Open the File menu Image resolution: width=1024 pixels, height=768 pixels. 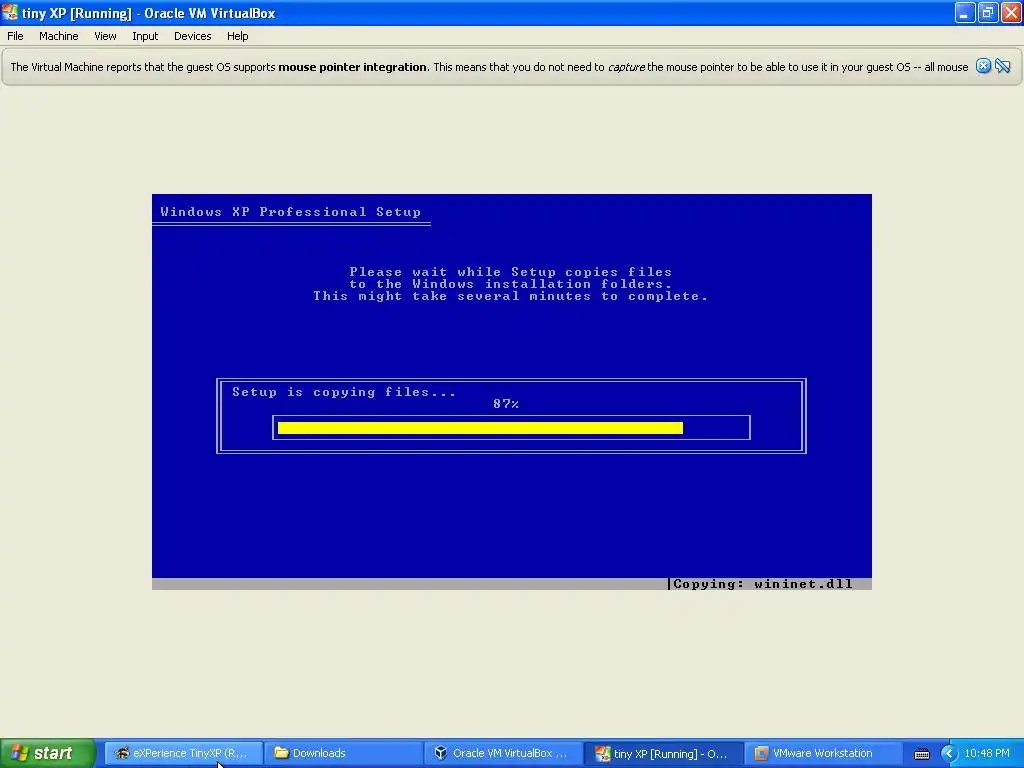tap(15, 36)
